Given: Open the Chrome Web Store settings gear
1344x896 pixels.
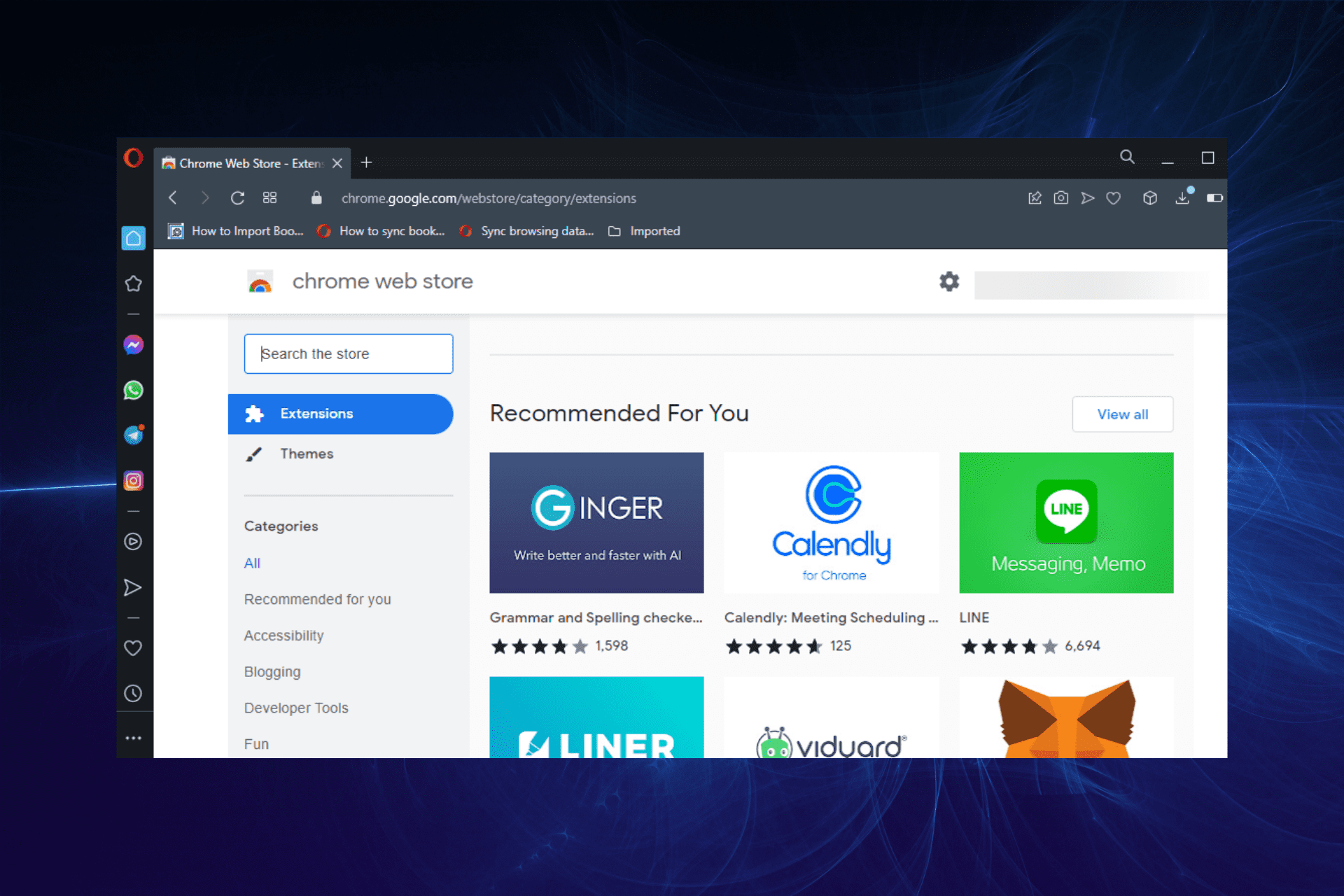Looking at the screenshot, I should tap(948, 281).
